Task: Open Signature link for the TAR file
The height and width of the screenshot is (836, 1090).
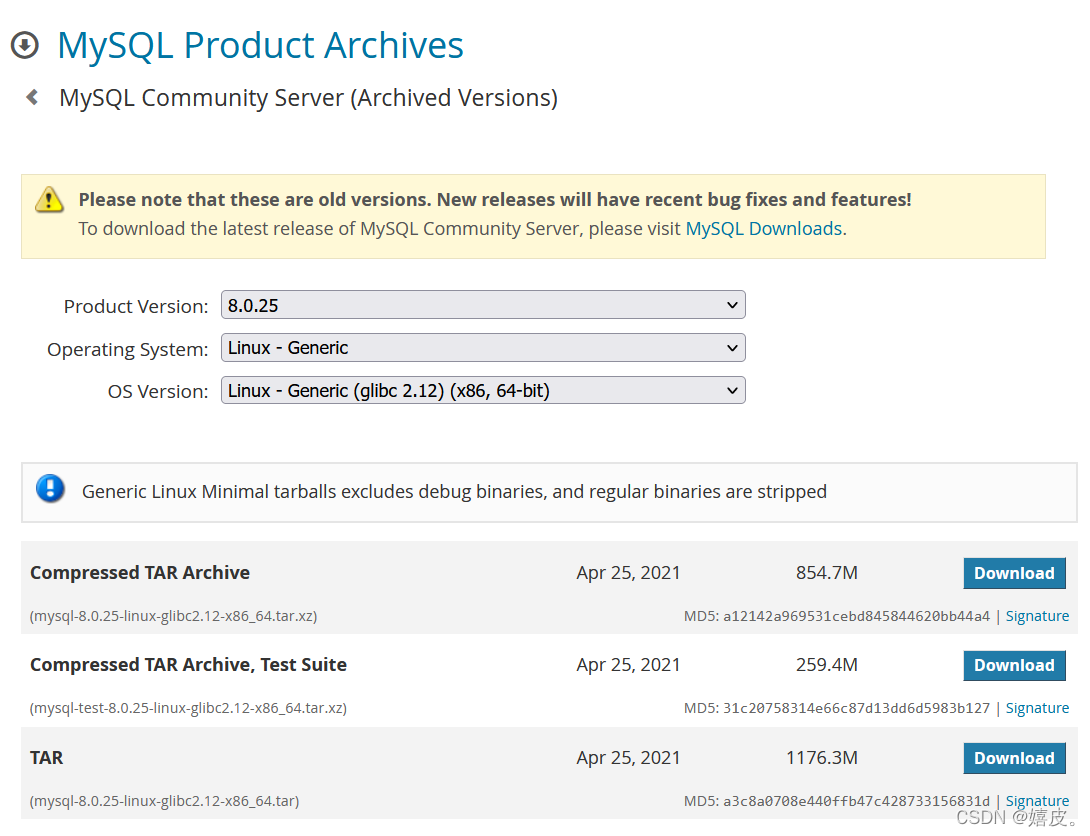Action: tap(1037, 801)
